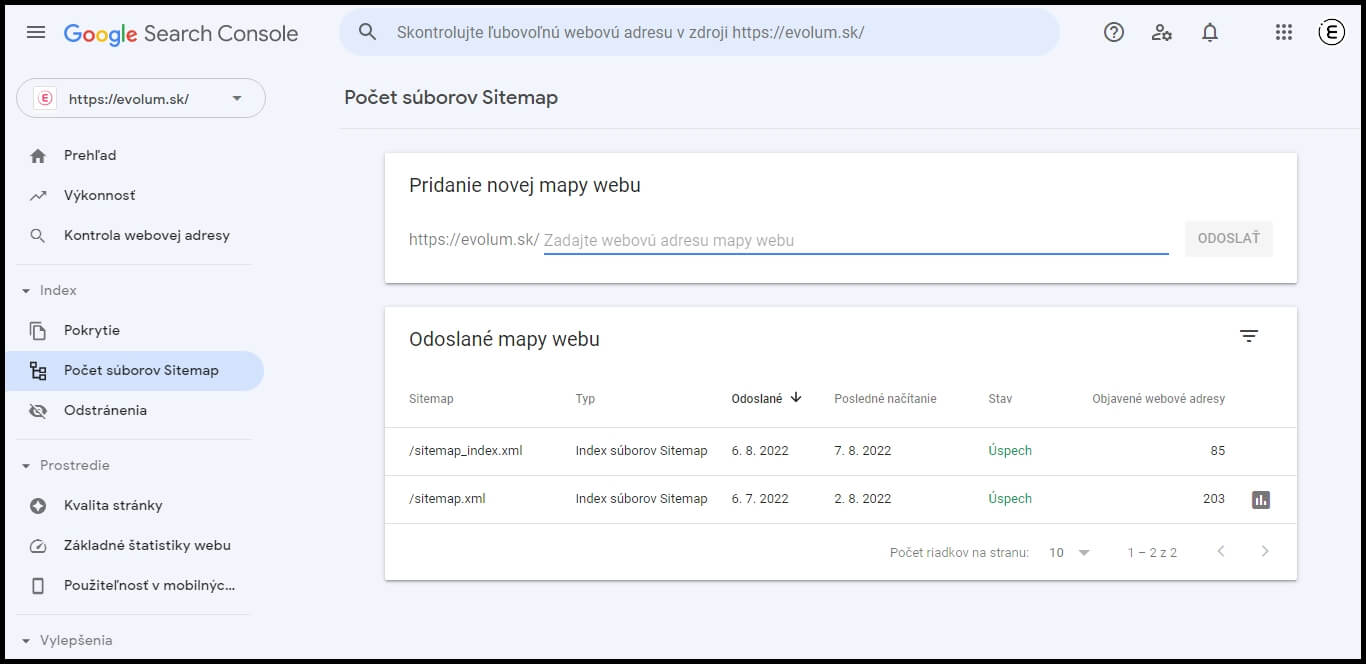Open the hamburger main menu
Viewport: 1366px width, 664px height.
[x=36, y=32]
